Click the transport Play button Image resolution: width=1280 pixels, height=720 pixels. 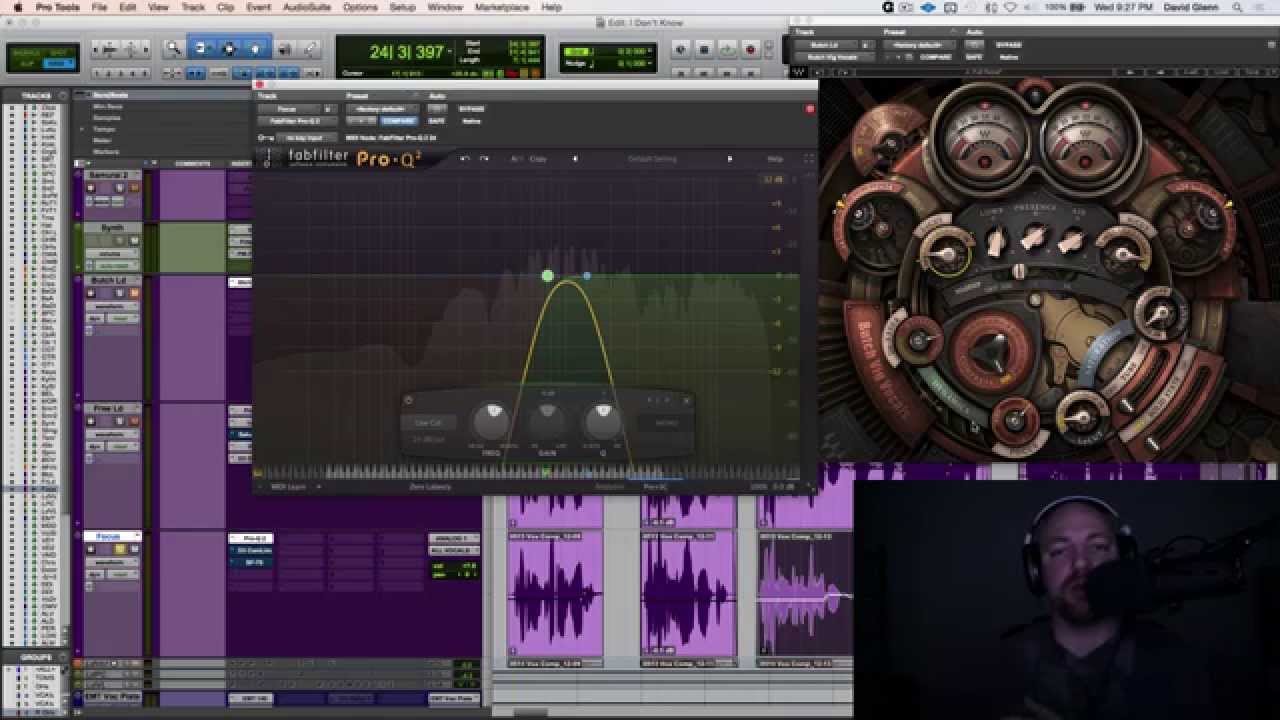click(x=727, y=49)
